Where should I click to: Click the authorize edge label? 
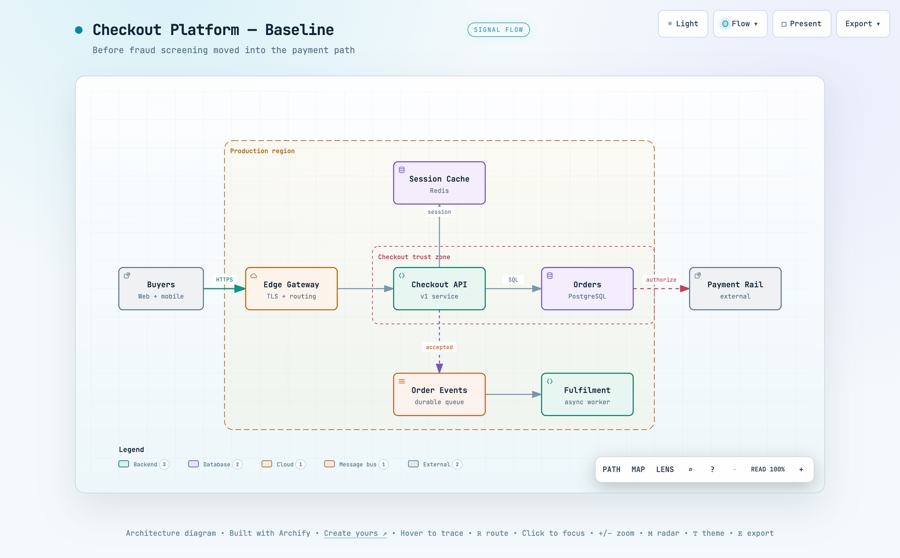661,280
